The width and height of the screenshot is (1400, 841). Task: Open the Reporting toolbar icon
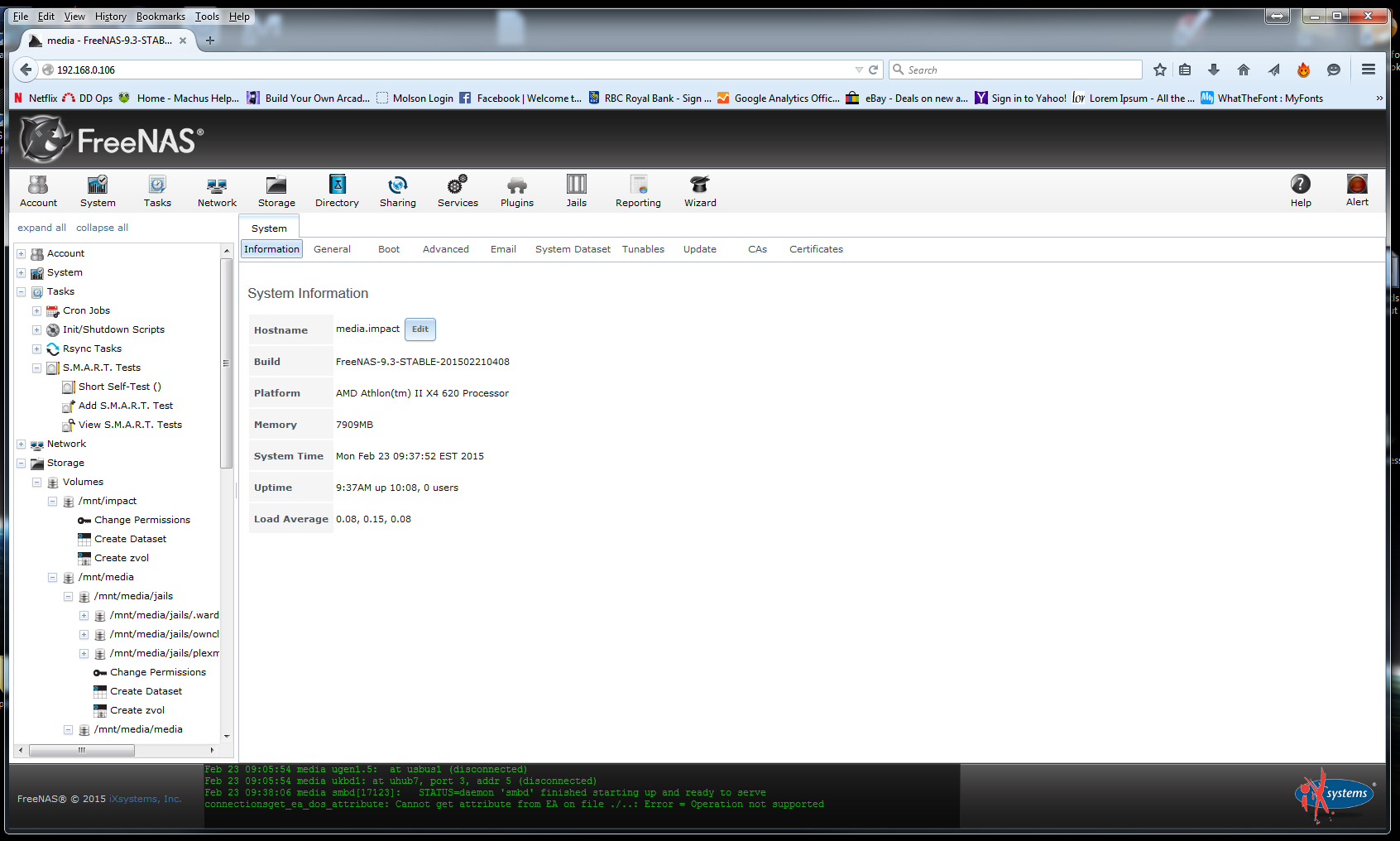(638, 191)
